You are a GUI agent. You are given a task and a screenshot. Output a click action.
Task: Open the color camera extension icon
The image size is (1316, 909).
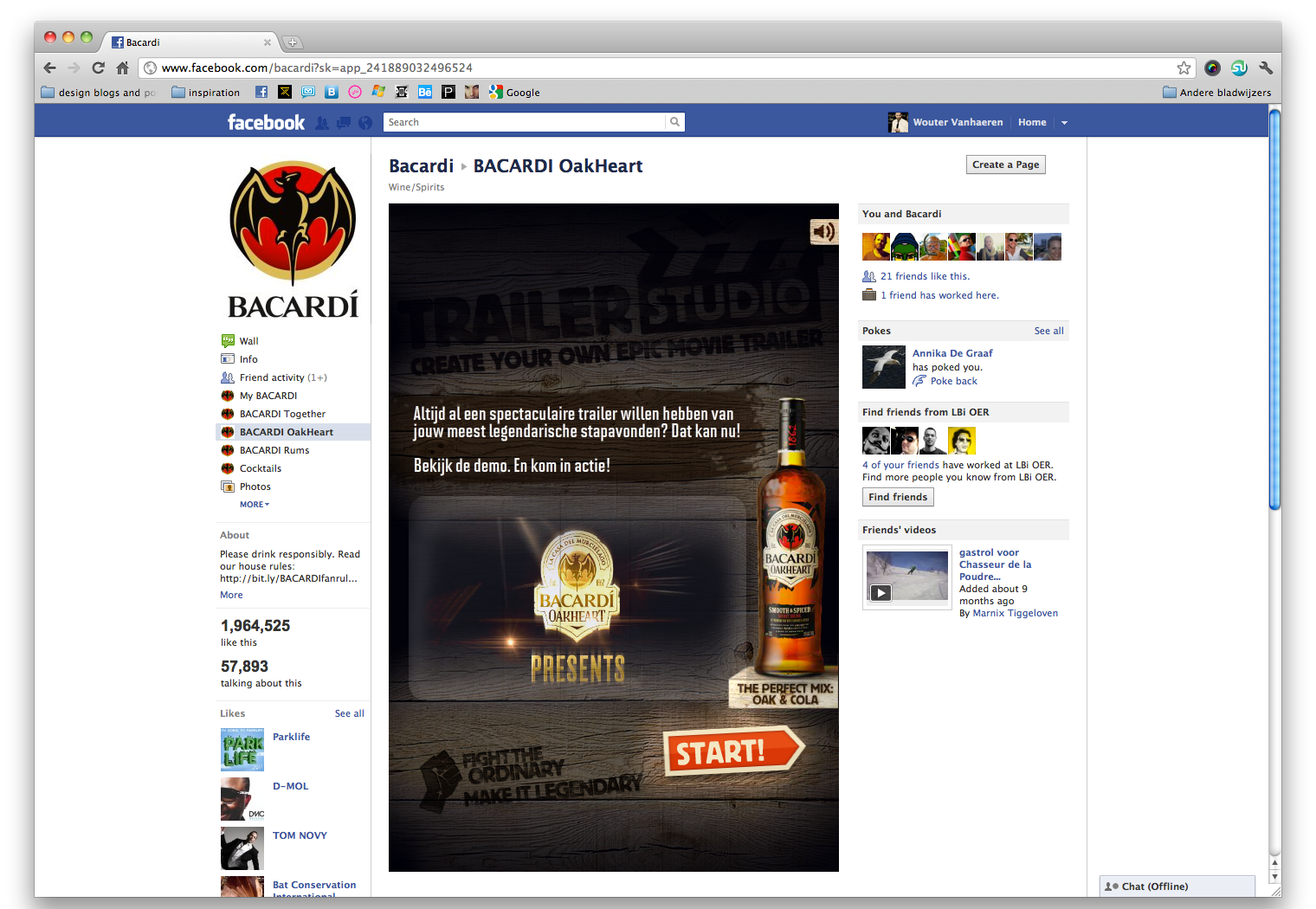[1212, 68]
